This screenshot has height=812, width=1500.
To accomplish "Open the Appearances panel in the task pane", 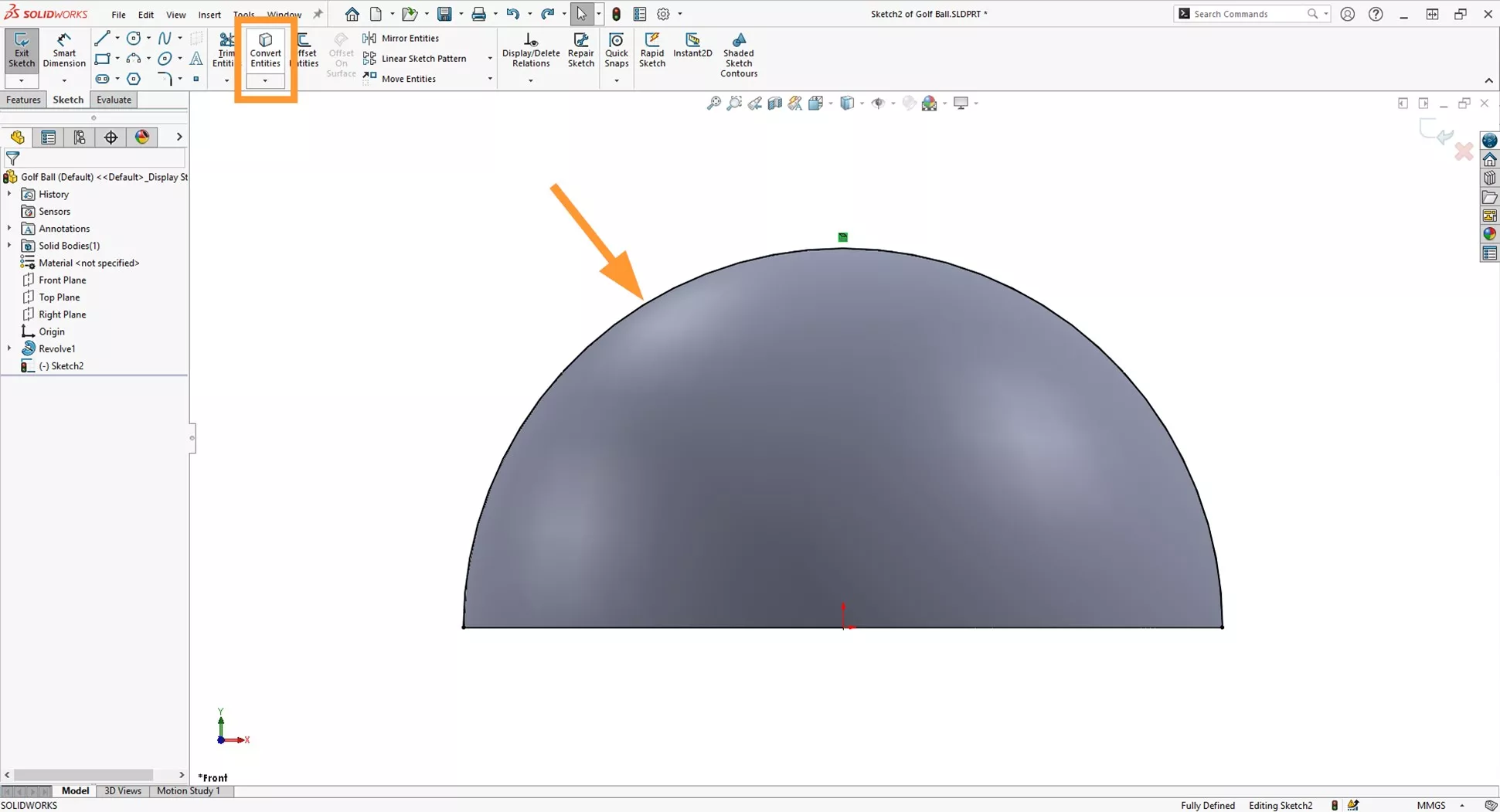I will [1490, 234].
